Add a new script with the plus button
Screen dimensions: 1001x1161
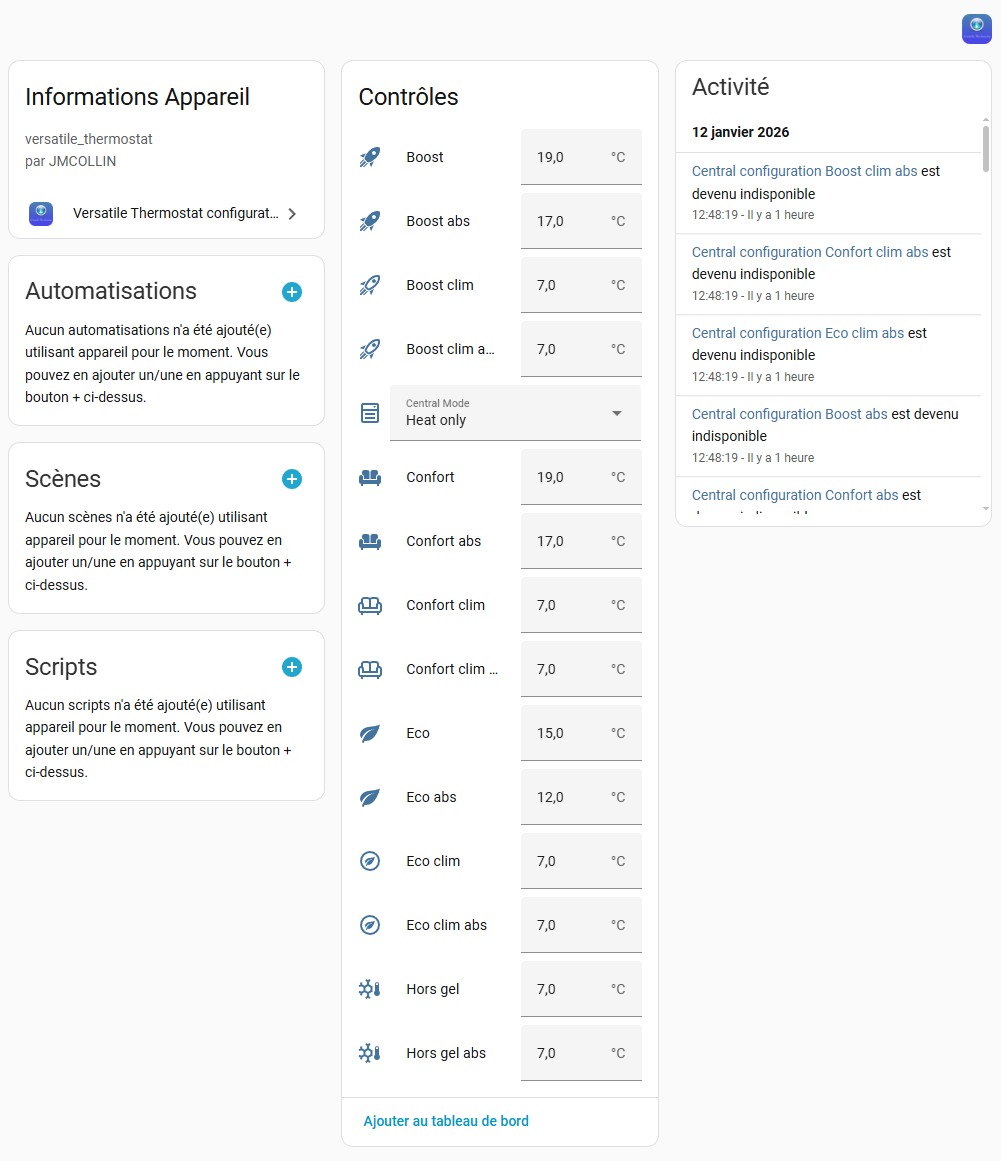(292, 667)
